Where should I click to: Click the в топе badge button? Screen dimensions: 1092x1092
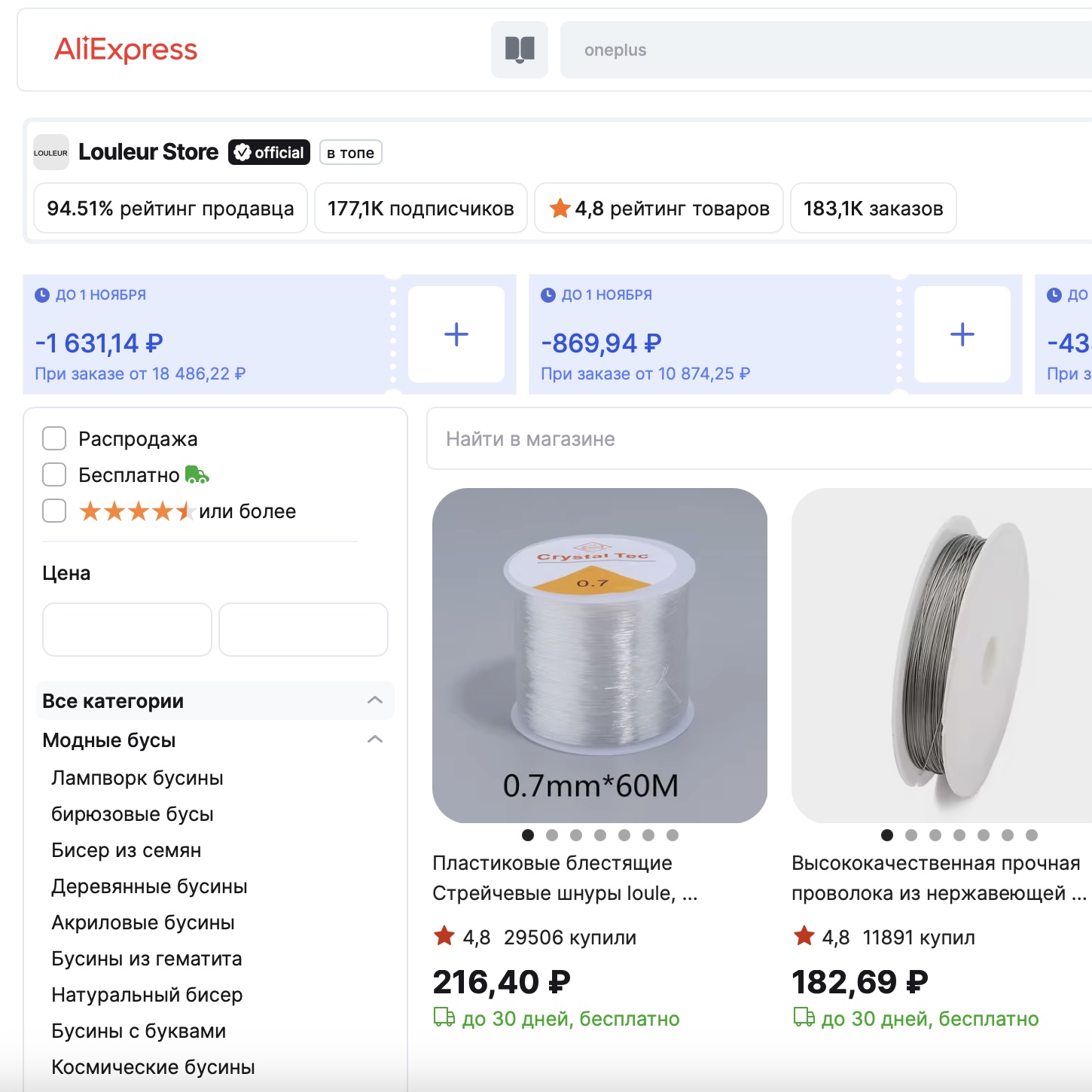[x=350, y=153]
